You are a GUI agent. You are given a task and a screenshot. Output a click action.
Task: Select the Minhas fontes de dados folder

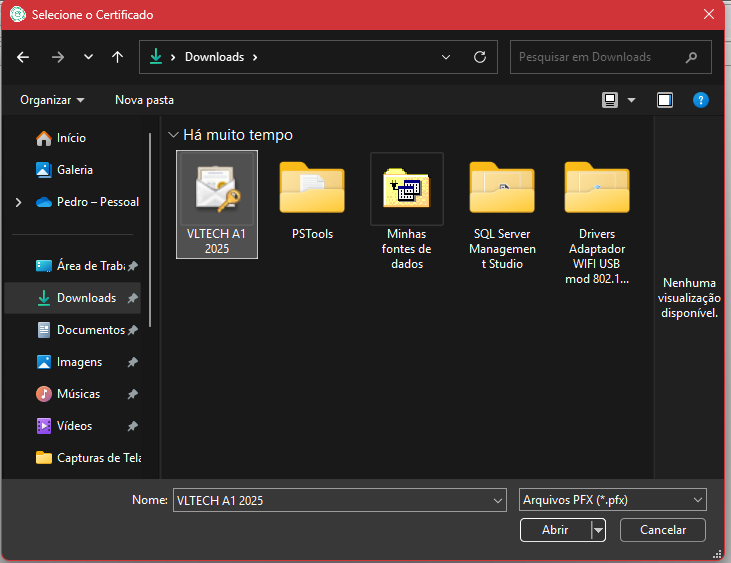[x=407, y=211]
